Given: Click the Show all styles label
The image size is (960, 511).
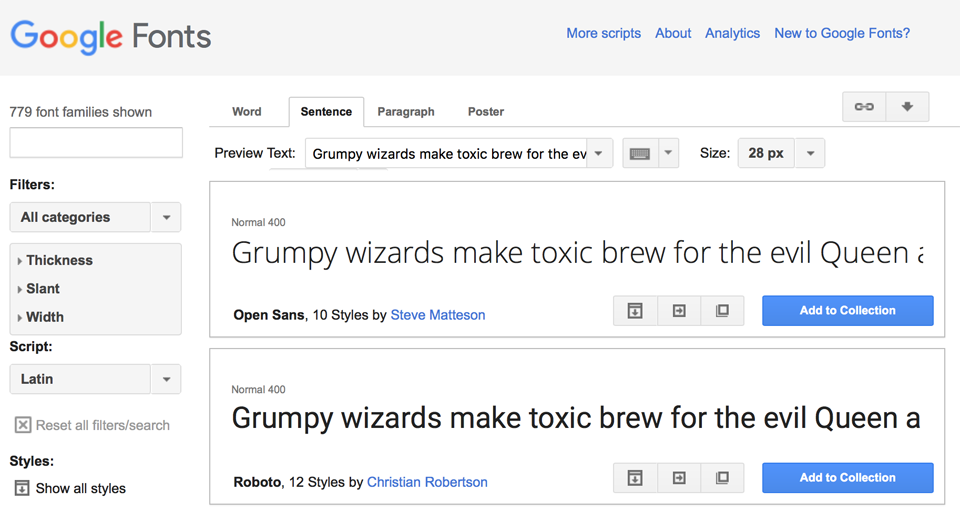Looking at the screenshot, I should (81, 488).
